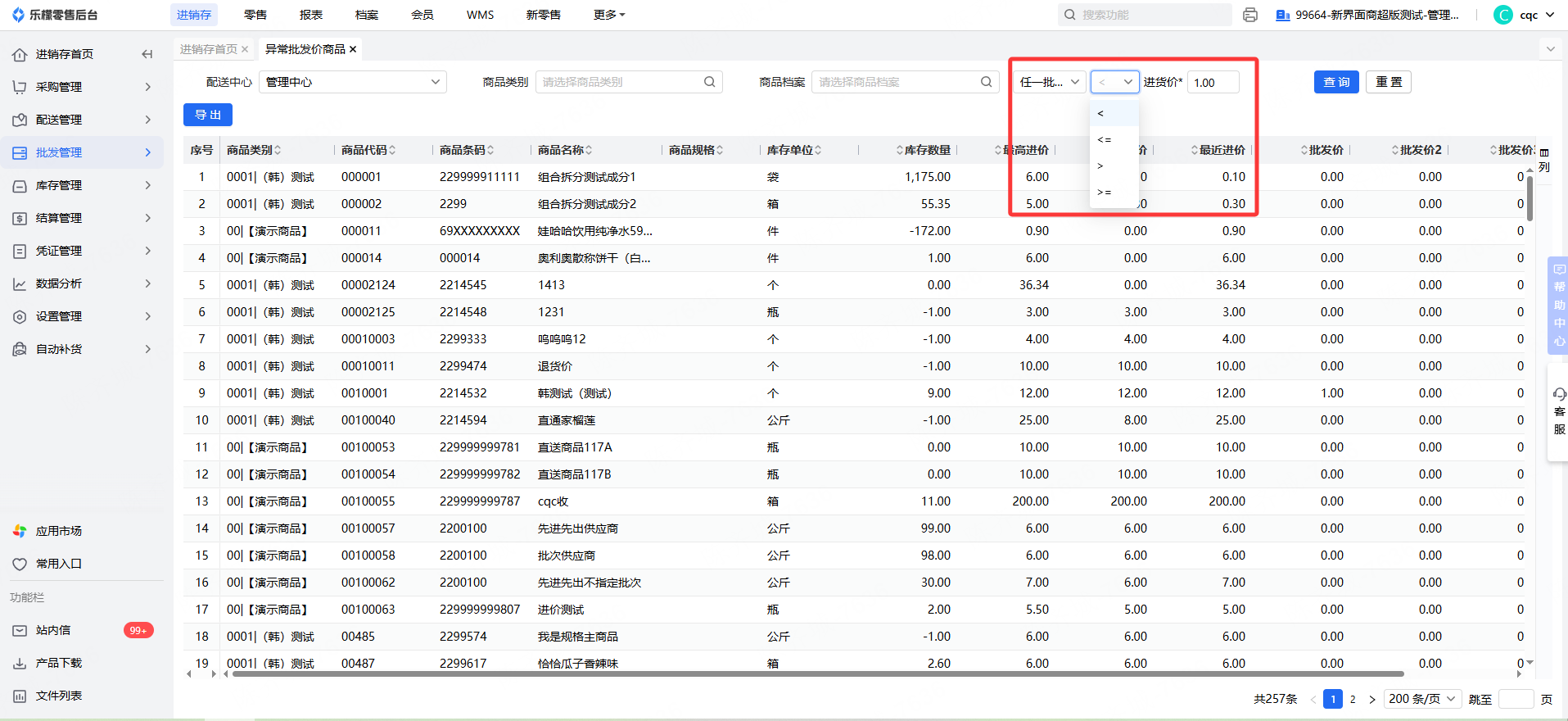Expand the 数据分析 sidebar chevron
This screenshot has height=721, width=1568.
point(148,283)
